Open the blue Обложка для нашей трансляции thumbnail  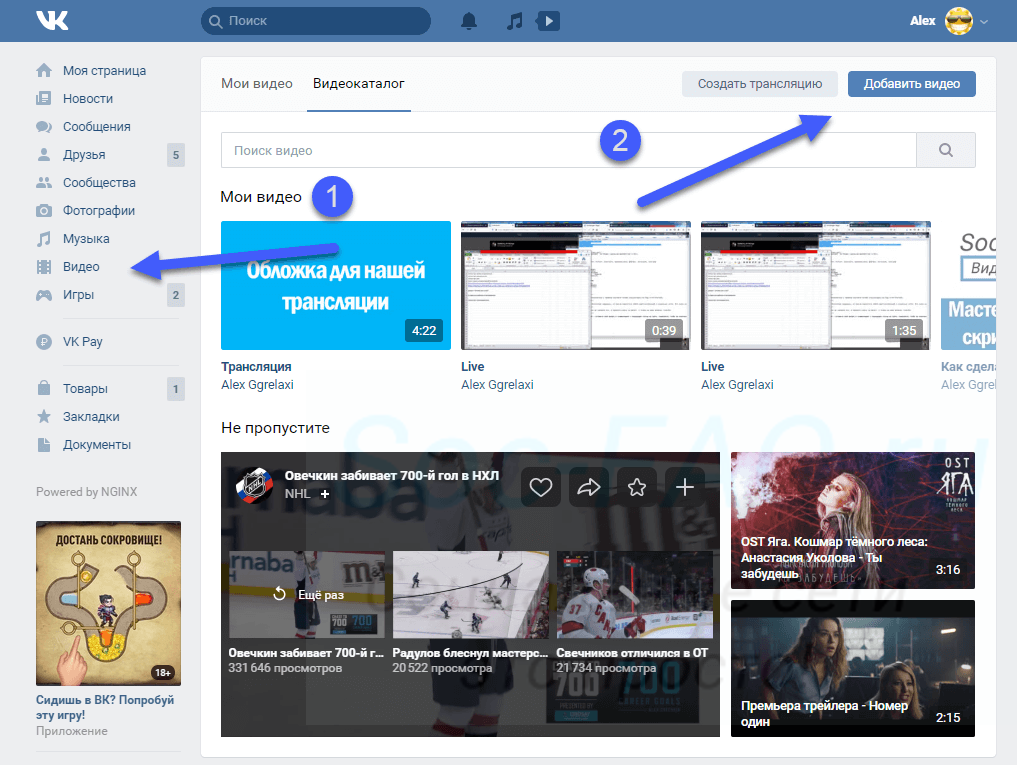point(335,285)
